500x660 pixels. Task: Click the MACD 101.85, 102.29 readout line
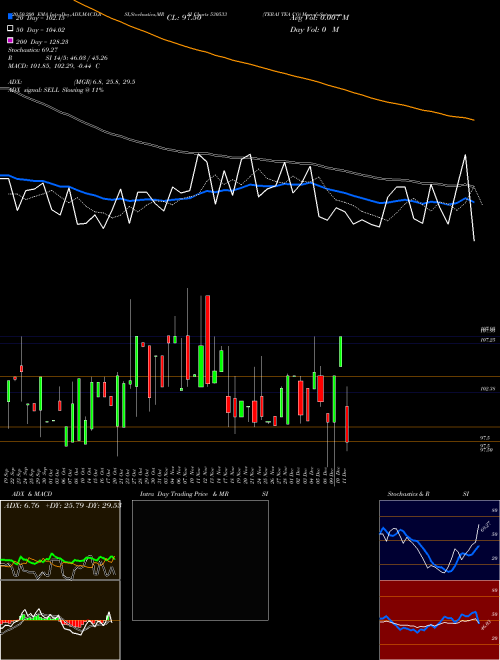54,66
